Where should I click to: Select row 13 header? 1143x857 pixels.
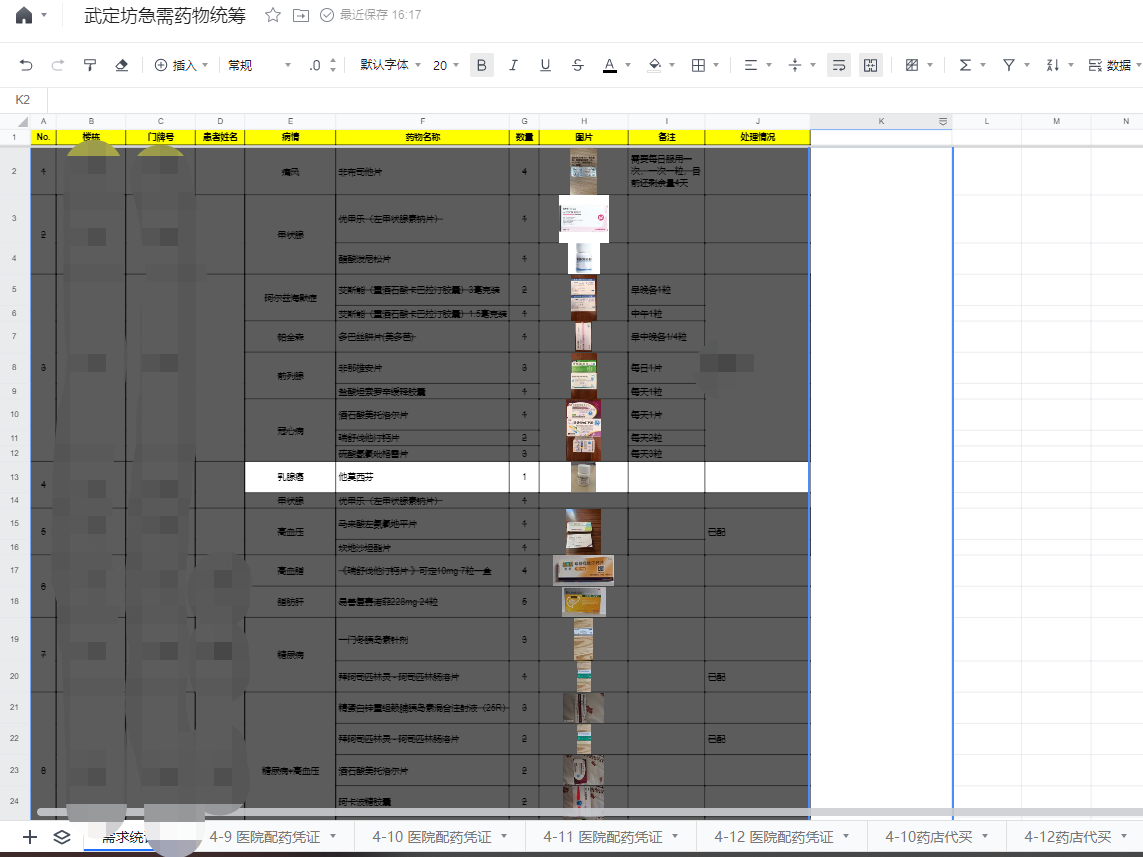pyautogui.click(x=15, y=477)
